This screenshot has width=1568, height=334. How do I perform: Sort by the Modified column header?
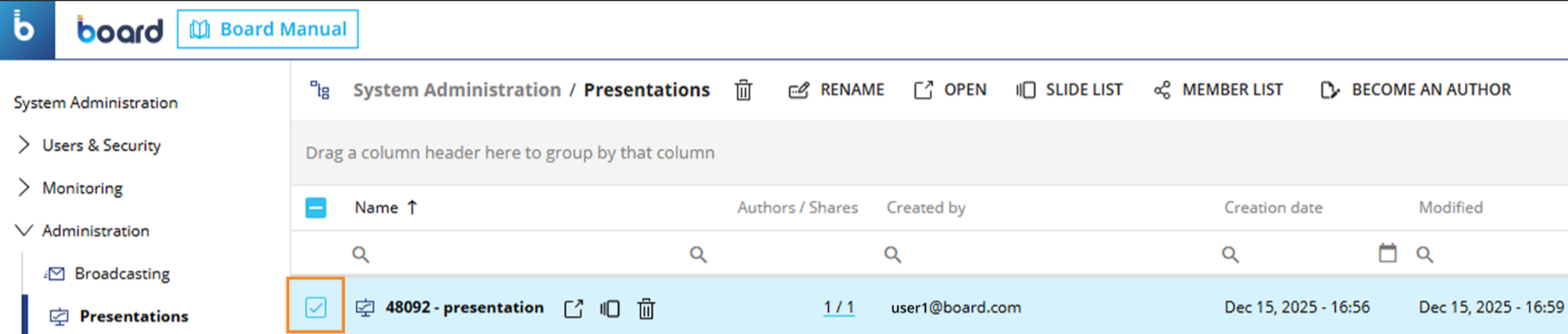(x=1451, y=207)
